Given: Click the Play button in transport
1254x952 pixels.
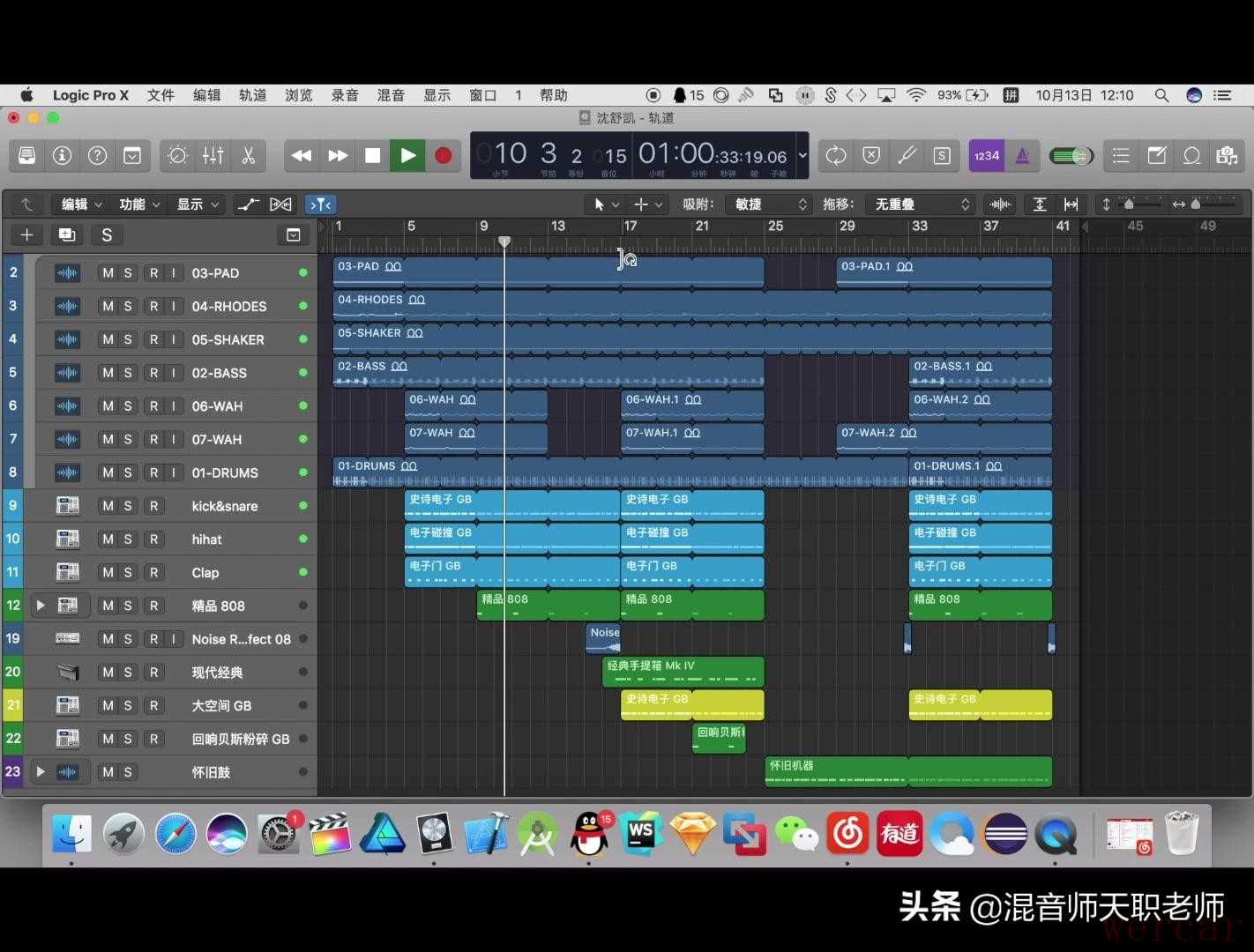Looking at the screenshot, I should 407,156.
